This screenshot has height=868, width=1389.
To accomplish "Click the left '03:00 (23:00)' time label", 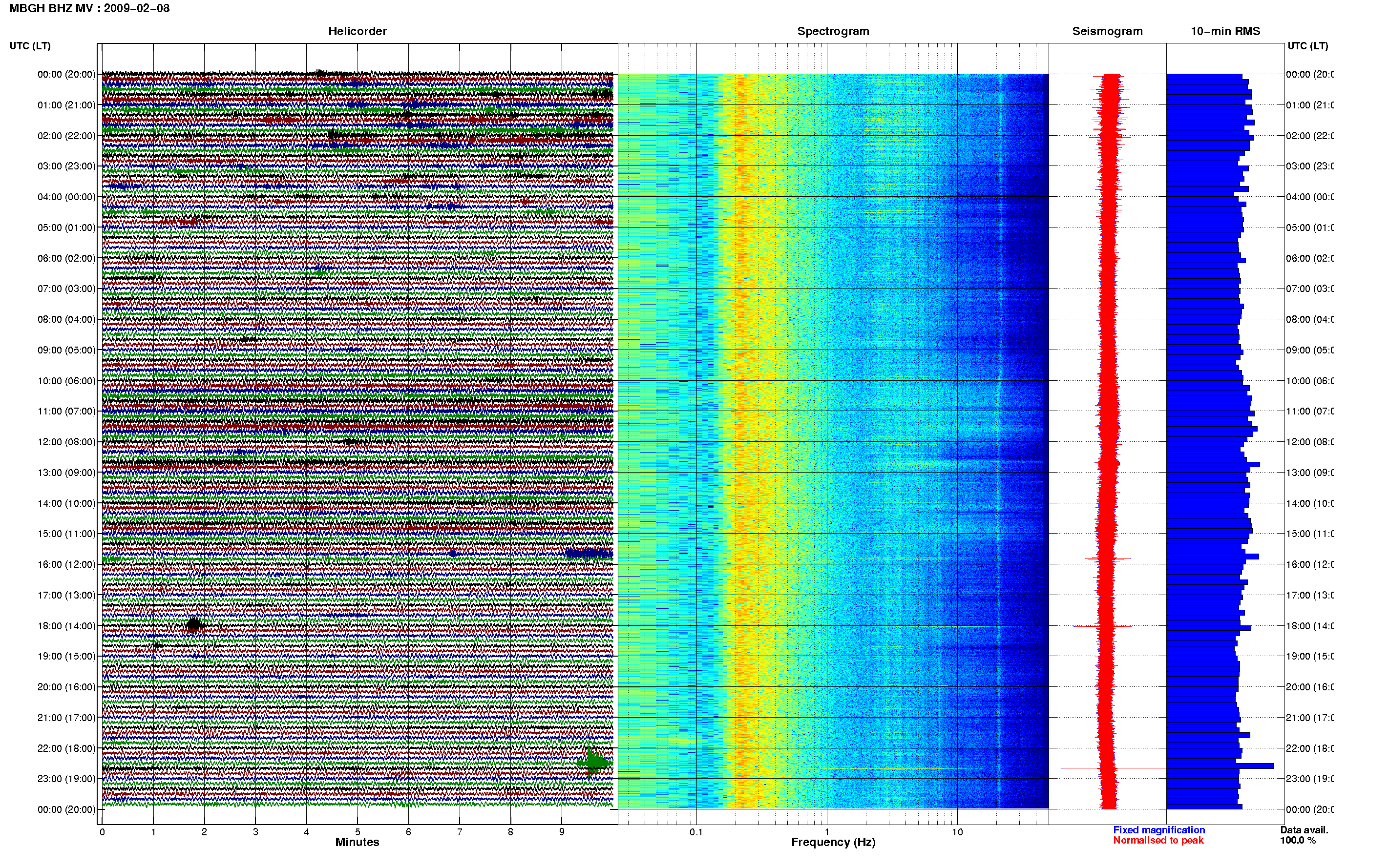I will click(66, 166).
